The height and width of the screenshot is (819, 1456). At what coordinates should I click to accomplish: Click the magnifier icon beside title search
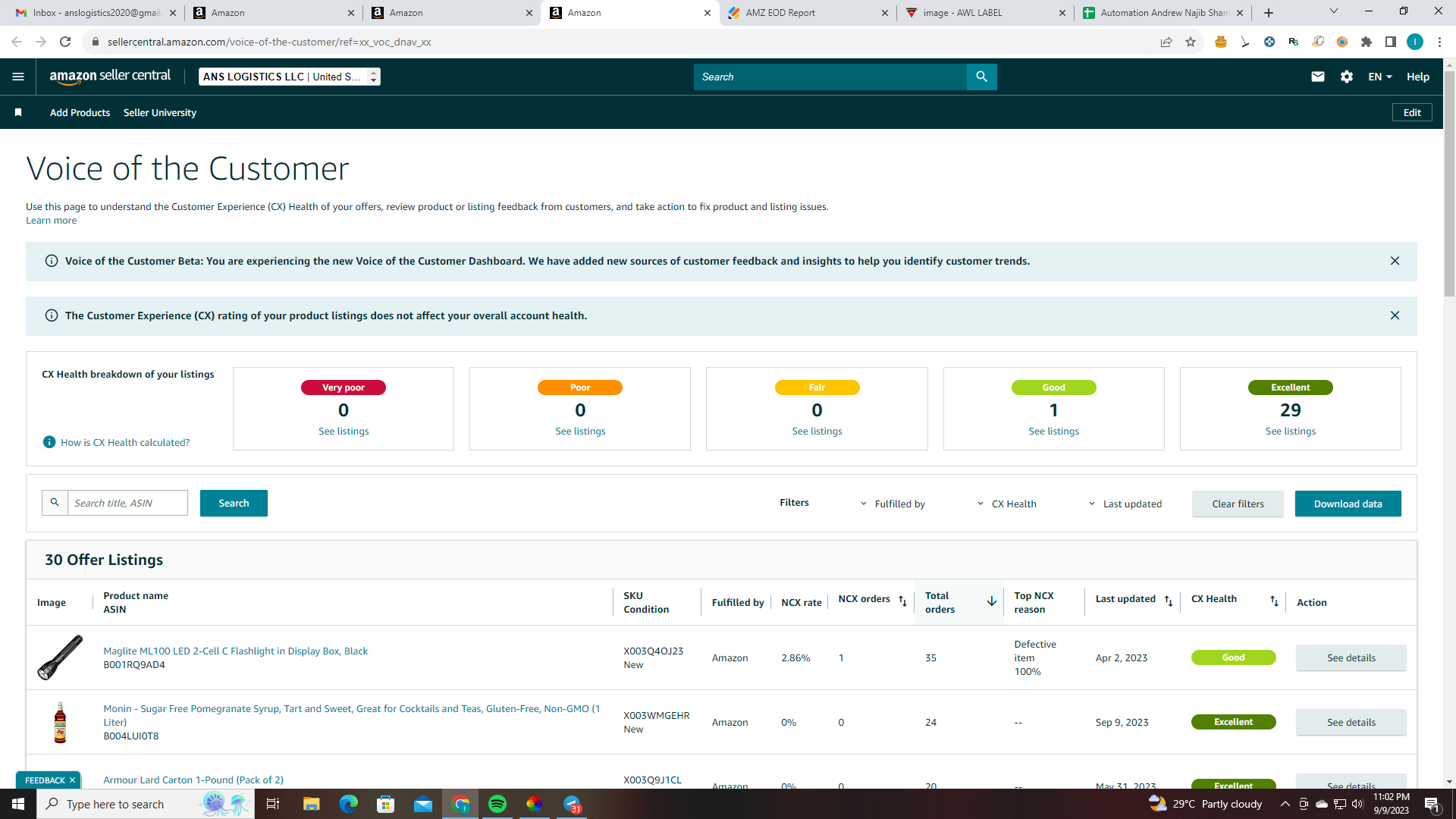(x=55, y=503)
